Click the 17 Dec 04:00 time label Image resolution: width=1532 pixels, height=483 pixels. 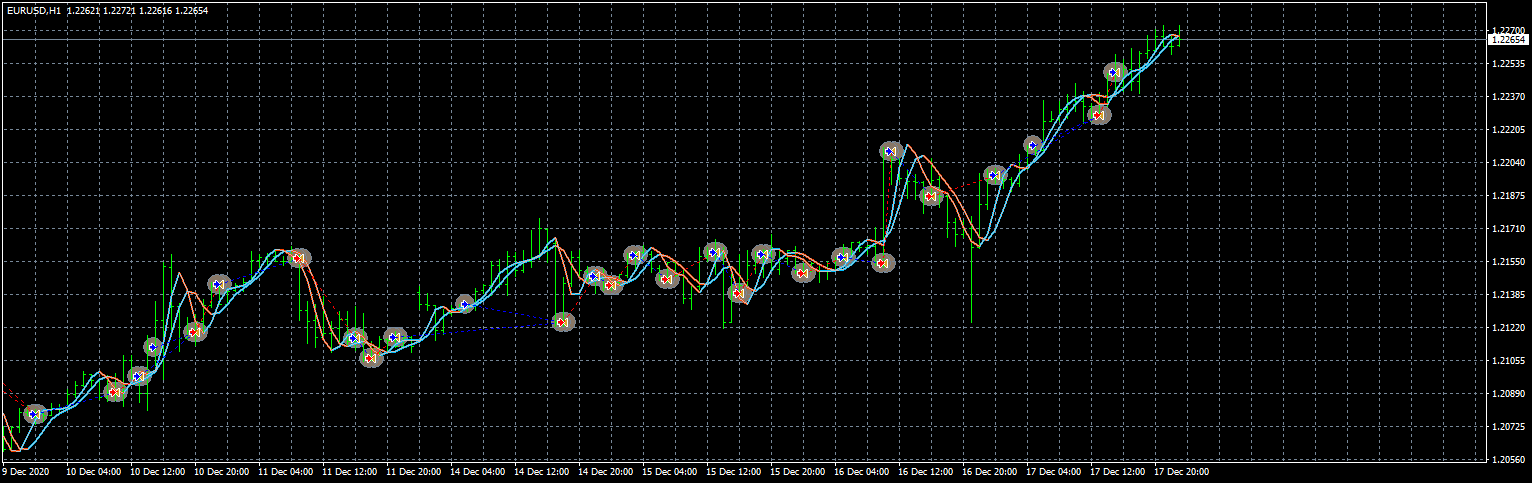click(x=1054, y=470)
